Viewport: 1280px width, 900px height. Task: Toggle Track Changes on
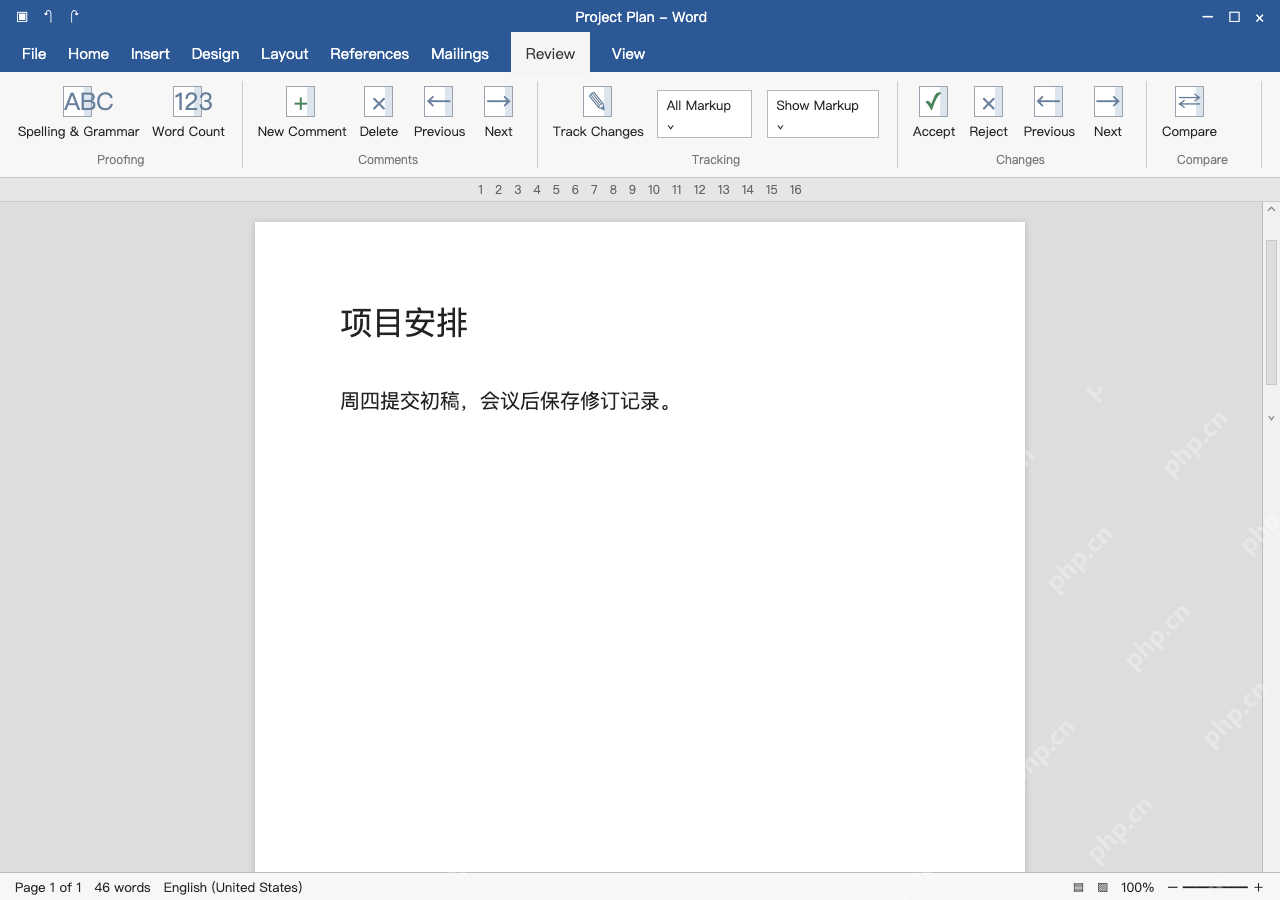[x=598, y=113]
